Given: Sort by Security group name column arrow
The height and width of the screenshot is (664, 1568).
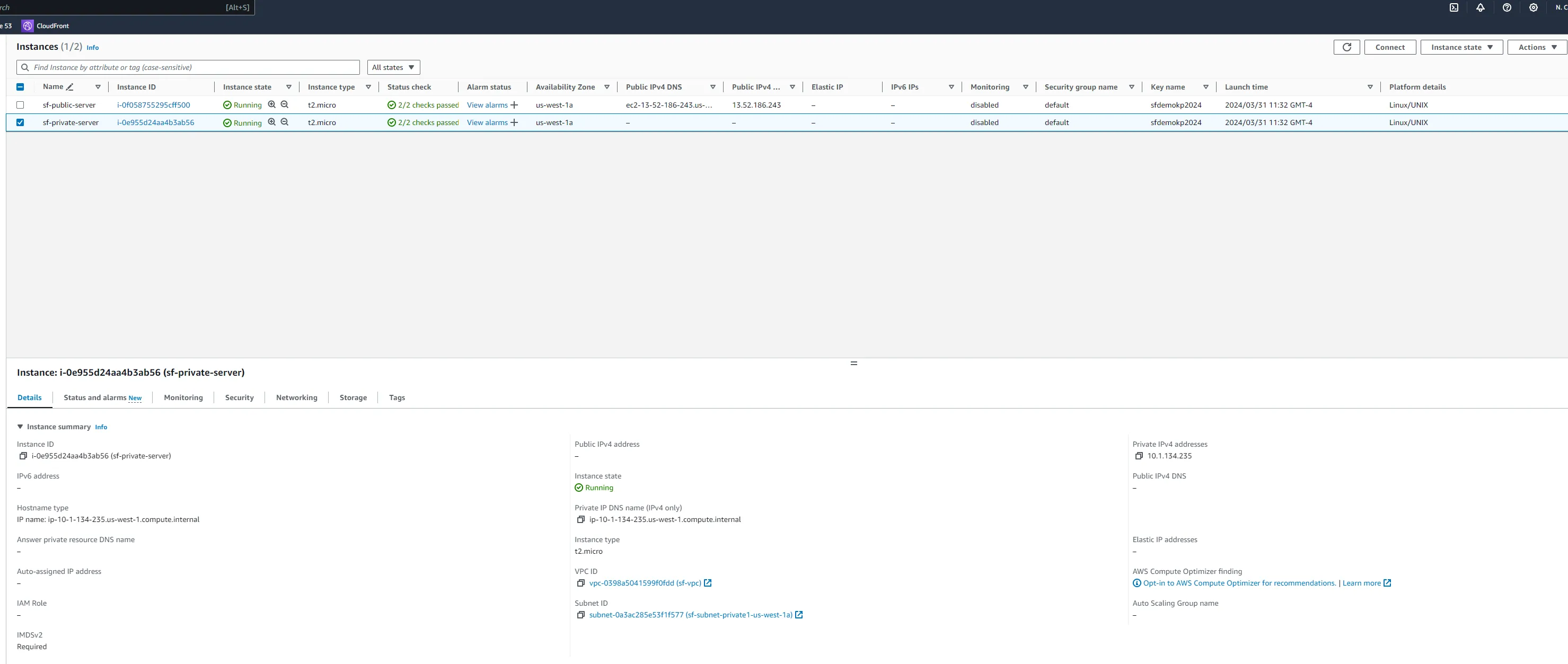Looking at the screenshot, I should click(1132, 87).
